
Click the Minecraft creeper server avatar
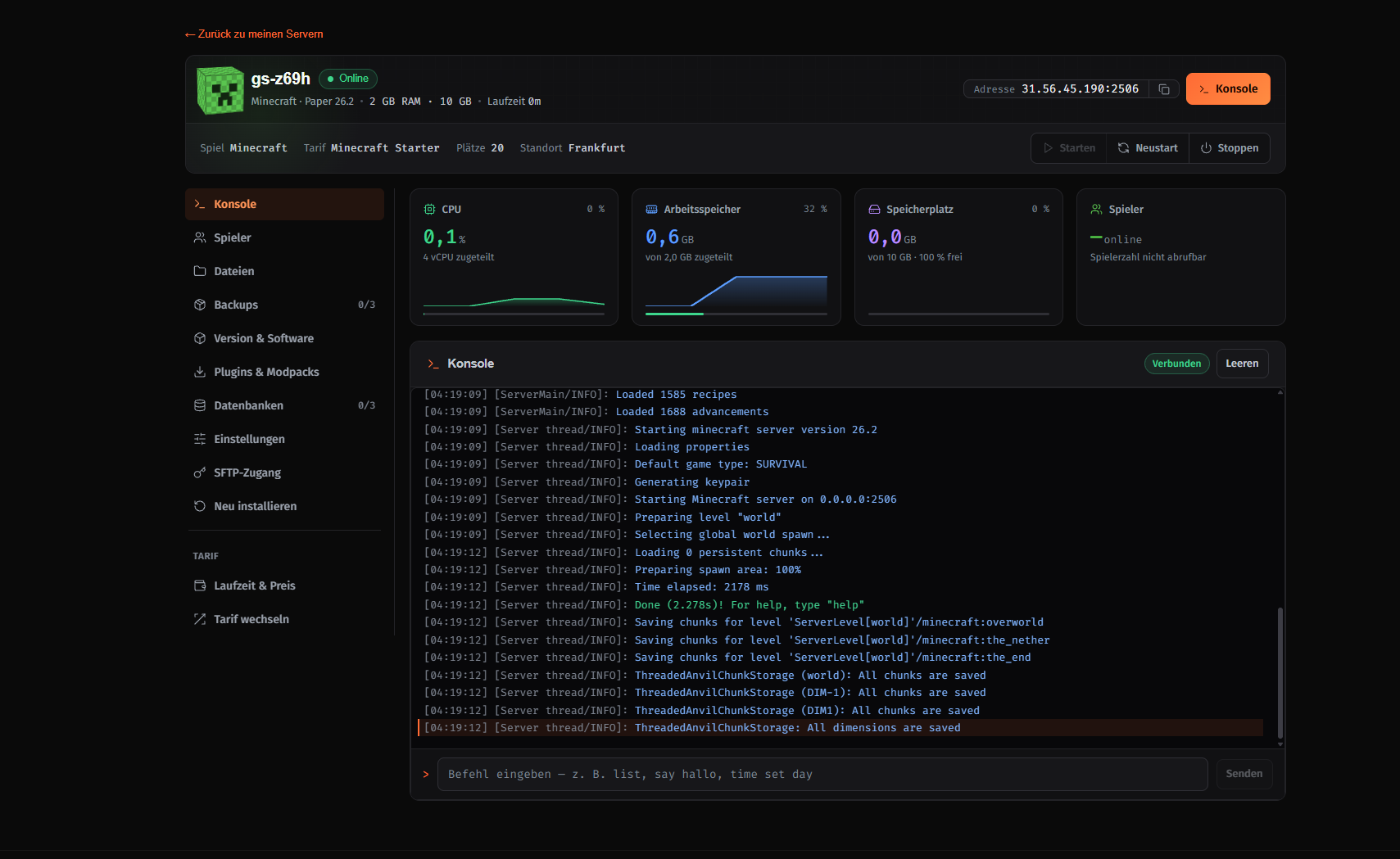[x=221, y=90]
